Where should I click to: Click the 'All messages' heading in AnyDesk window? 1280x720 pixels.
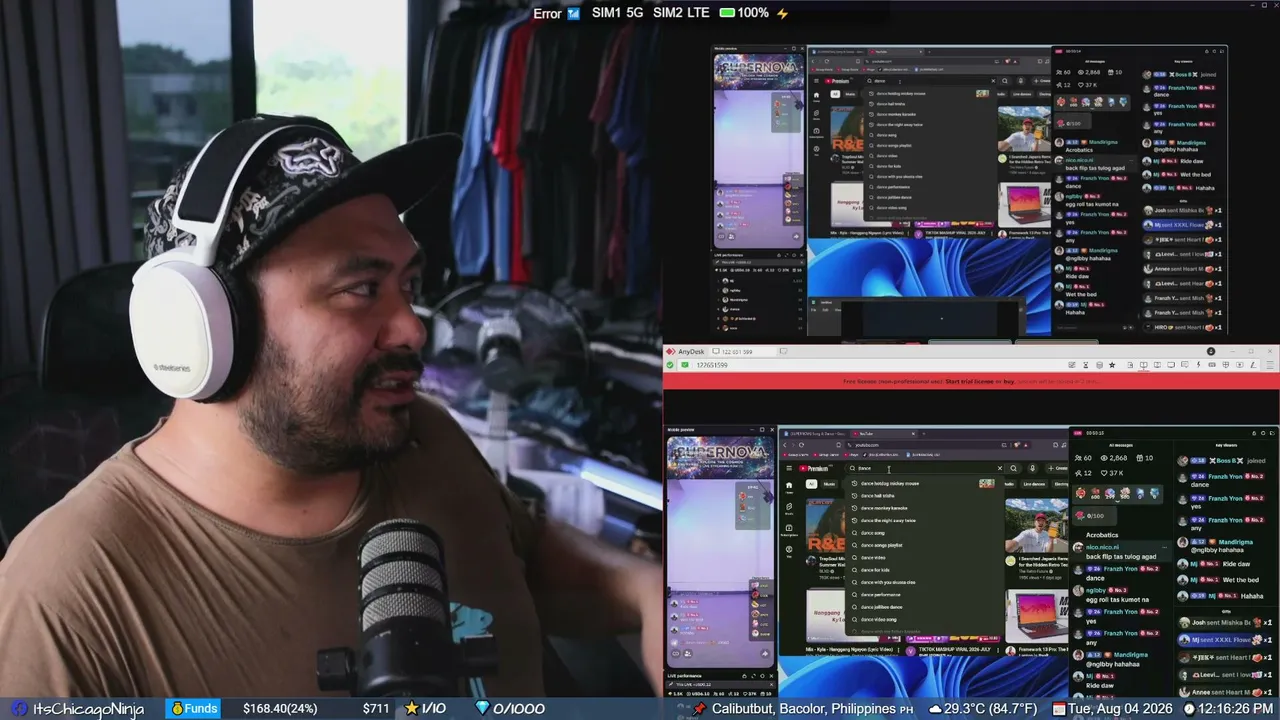pos(1121,445)
